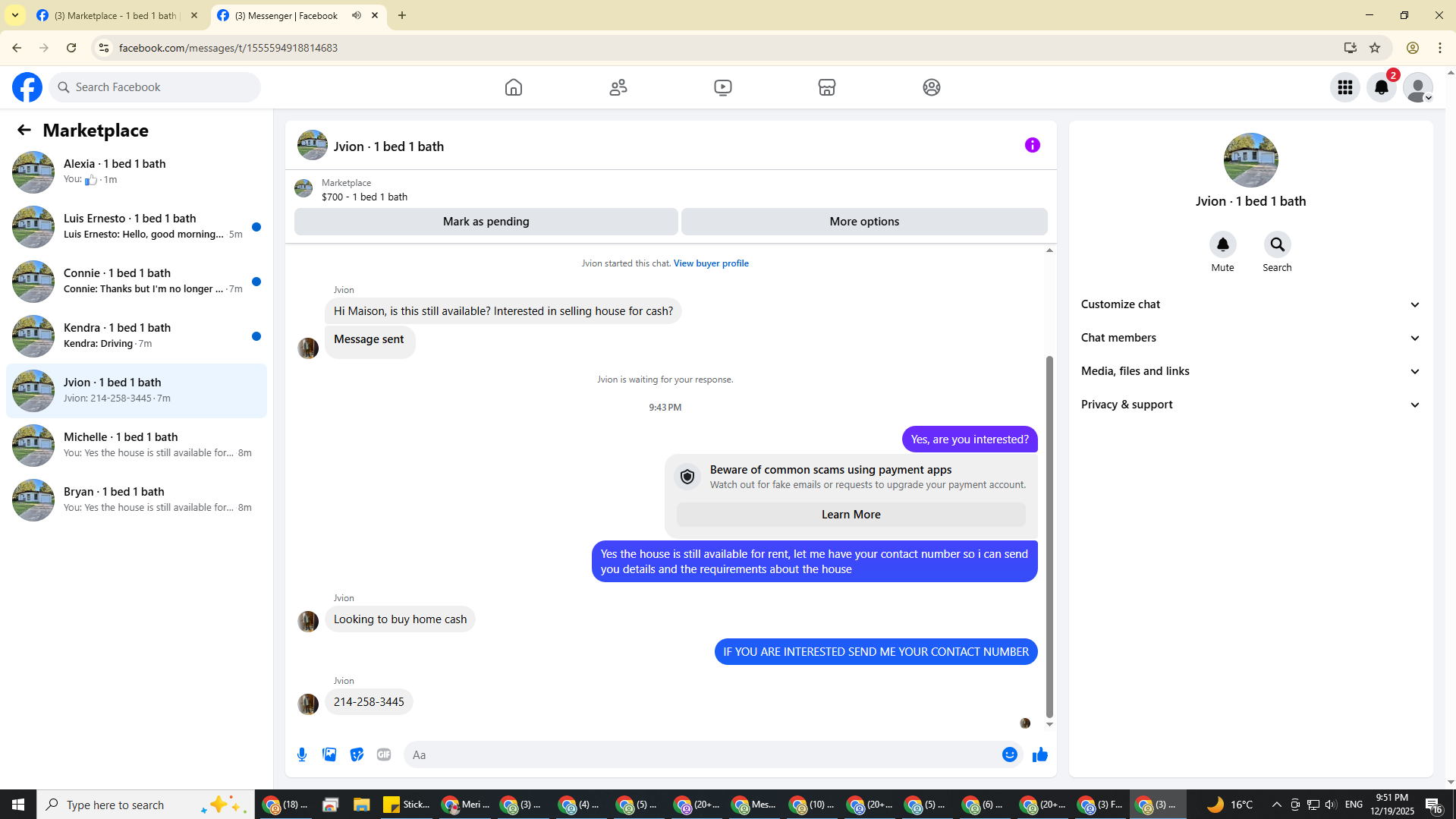
Task: Attach a photo file
Action: point(329,754)
